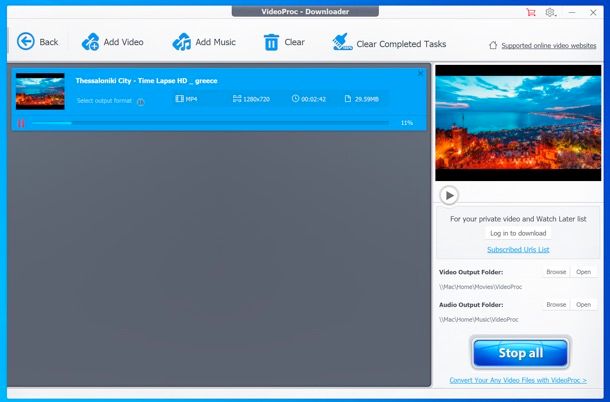Click the audio output path text

coord(479,319)
